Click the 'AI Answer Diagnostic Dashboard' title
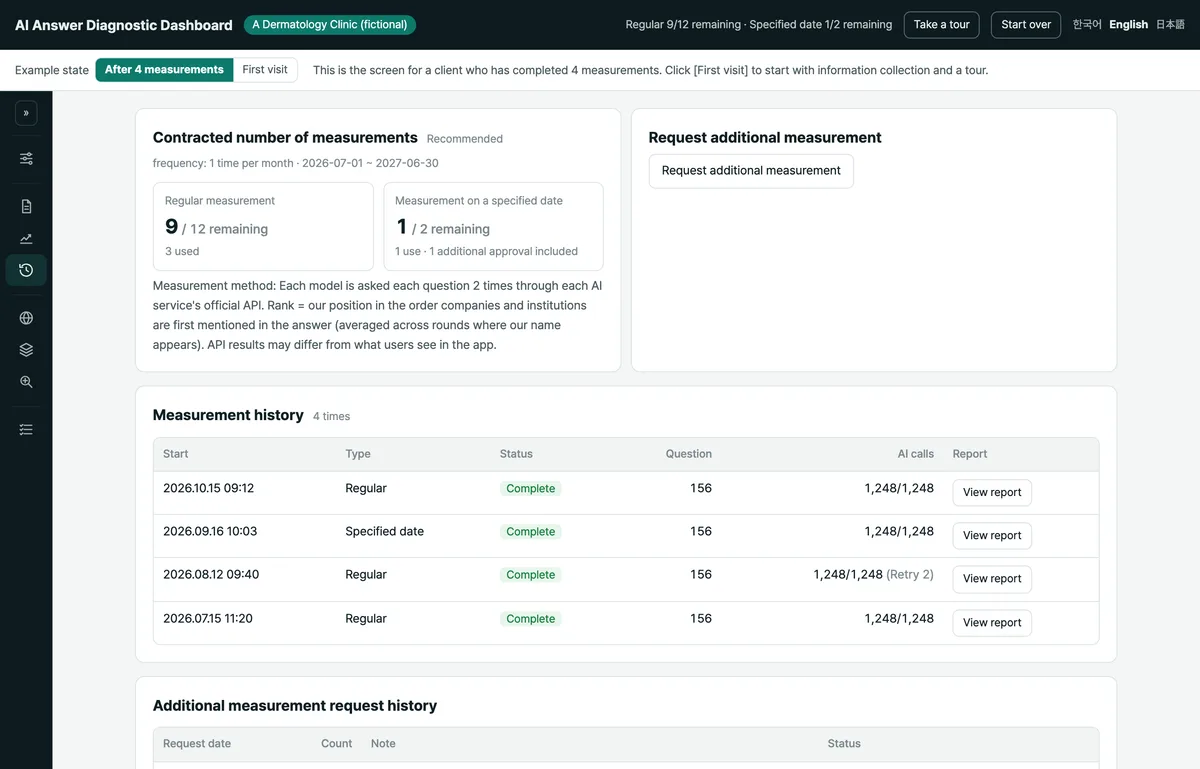The height and width of the screenshot is (769, 1200). (x=123, y=25)
